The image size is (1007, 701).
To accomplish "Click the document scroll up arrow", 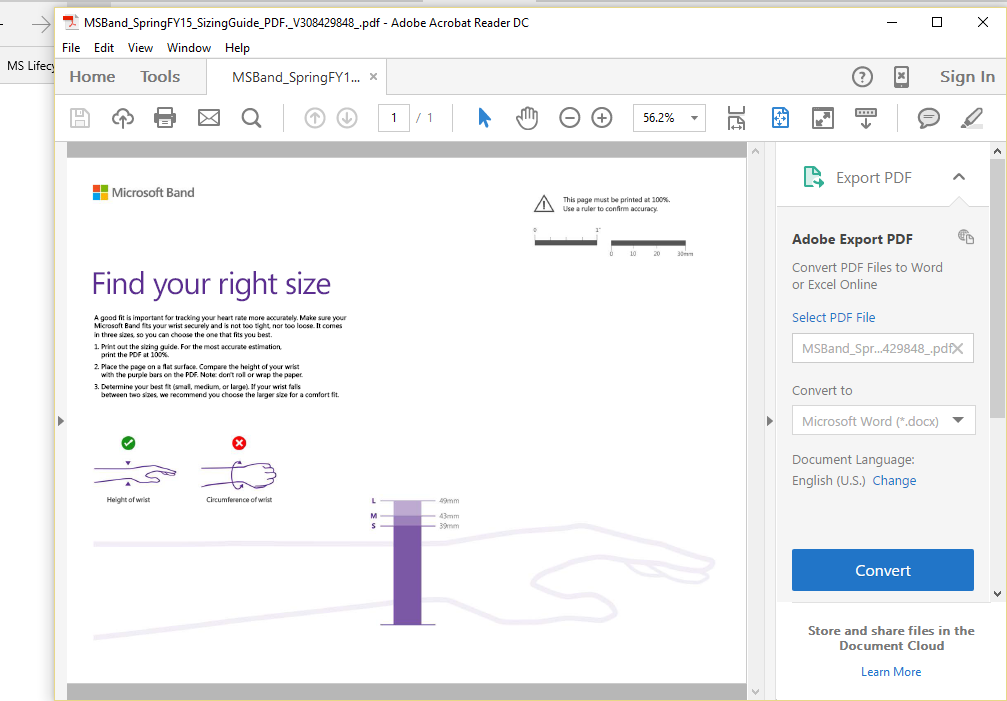I will [x=755, y=151].
